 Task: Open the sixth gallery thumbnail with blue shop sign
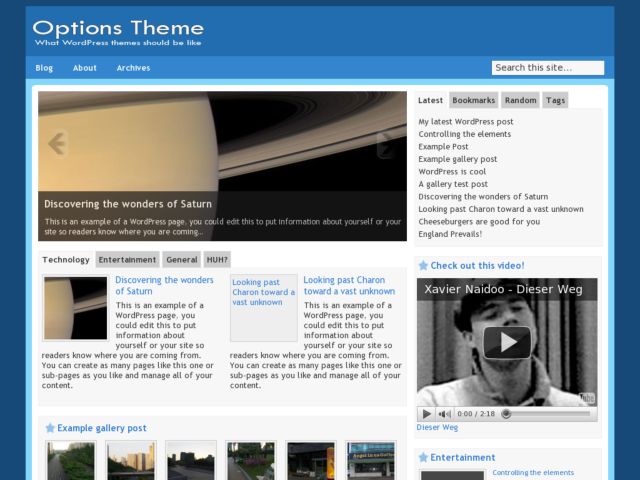pos(371,461)
